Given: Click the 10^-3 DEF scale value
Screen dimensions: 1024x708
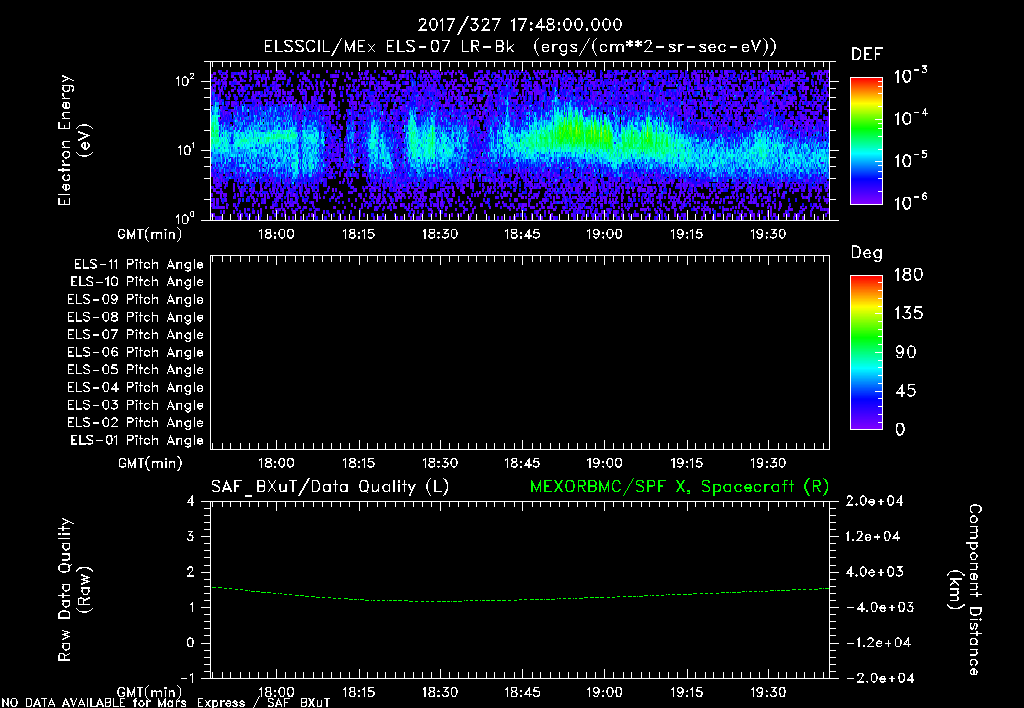Looking at the screenshot, I should click(x=910, y=76).
